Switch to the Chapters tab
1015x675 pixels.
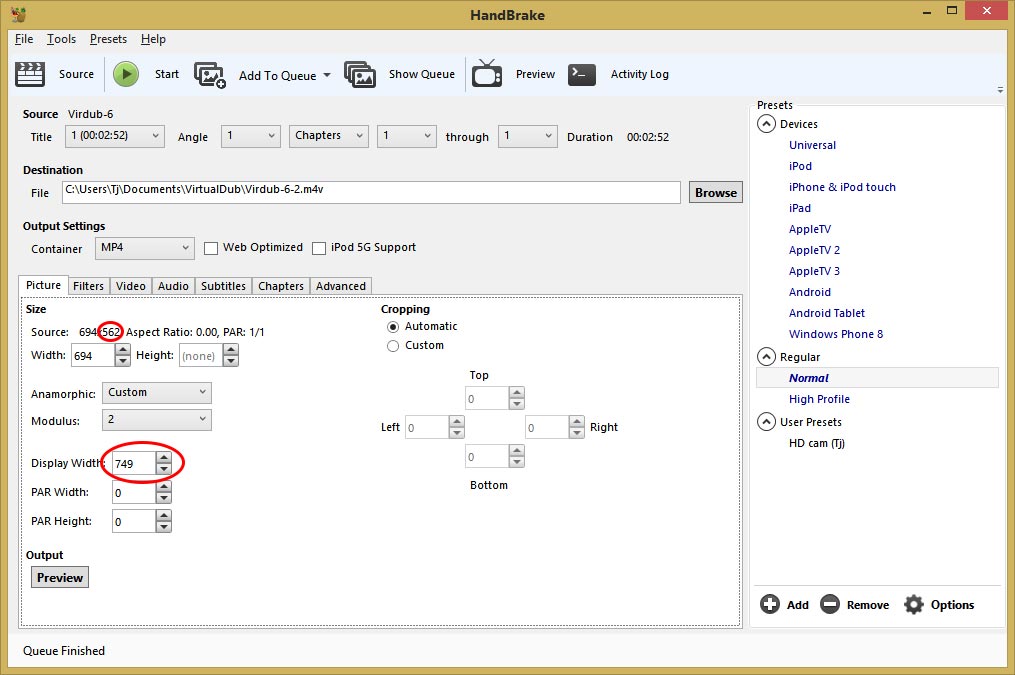tap(281, 286)
